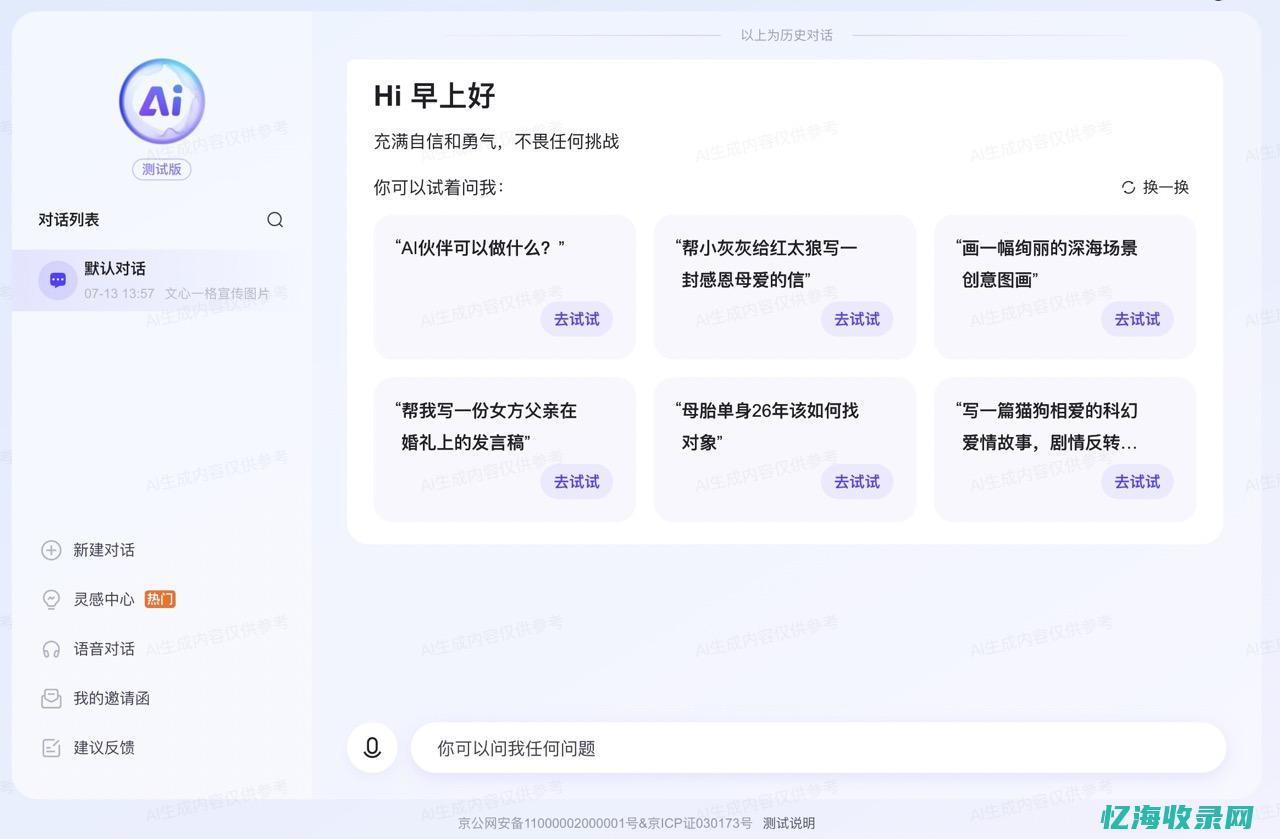Select the 女方父亲婚礼发言稿 prompt text
The image size is (1280, 839).
[x=486, y=426]
